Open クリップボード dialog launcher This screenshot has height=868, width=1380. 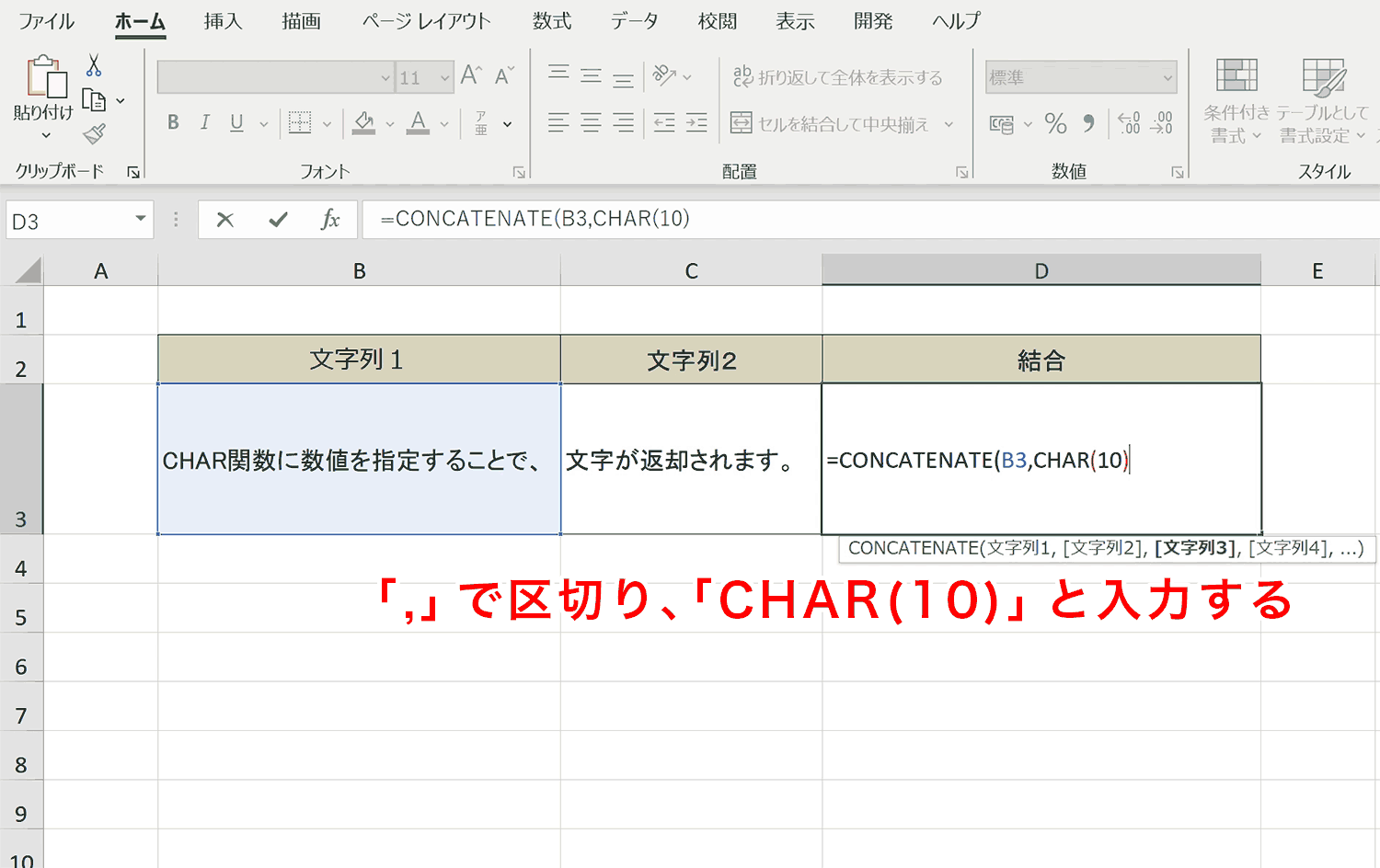(x=133, y=172)
